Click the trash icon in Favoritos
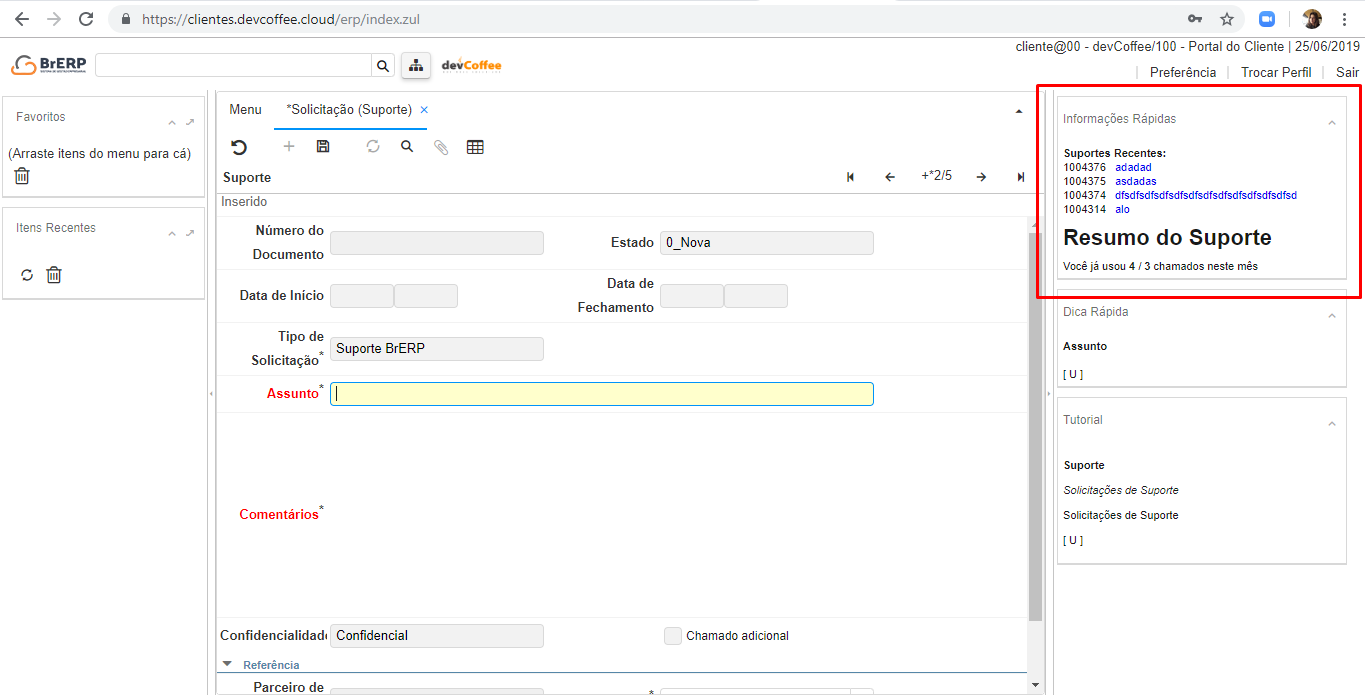The height and width of the screenshot is (695, 1365). (22, 176)
